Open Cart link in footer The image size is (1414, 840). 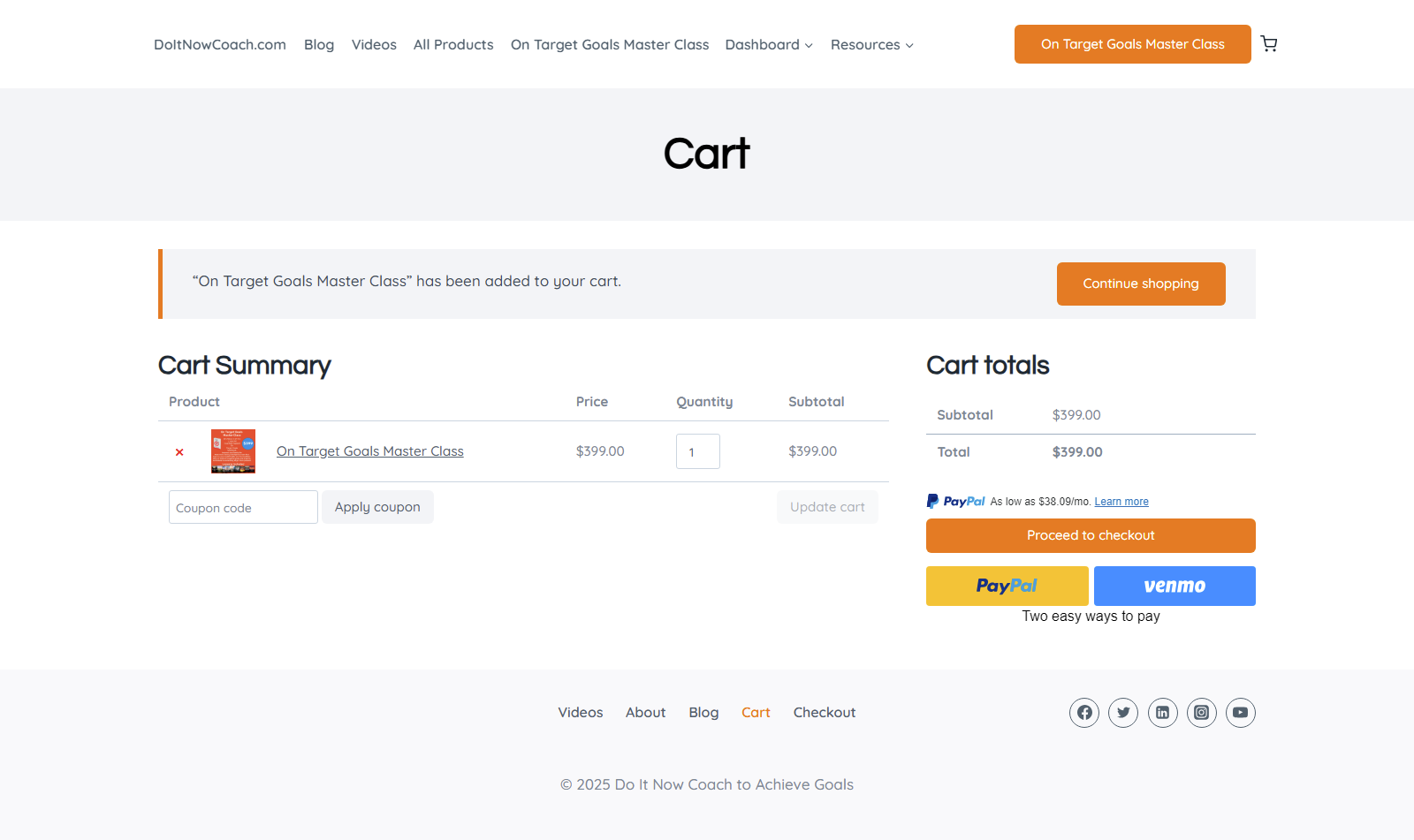click(756, 713)
